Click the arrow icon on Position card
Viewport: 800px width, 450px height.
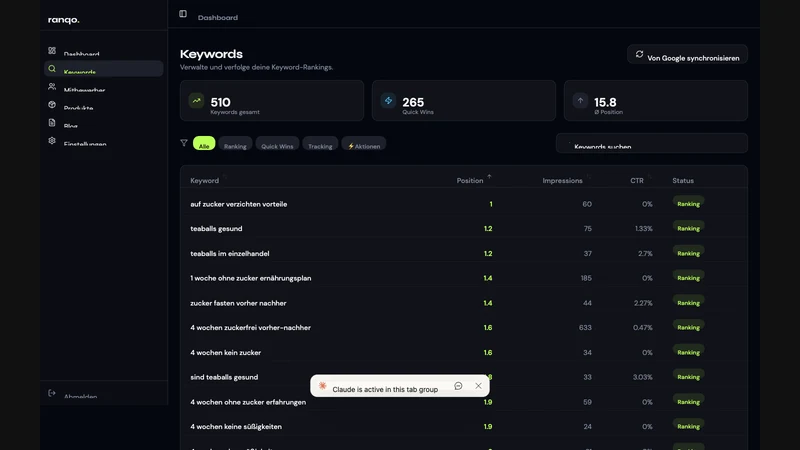pyautogui.click(x=580, y=101)
